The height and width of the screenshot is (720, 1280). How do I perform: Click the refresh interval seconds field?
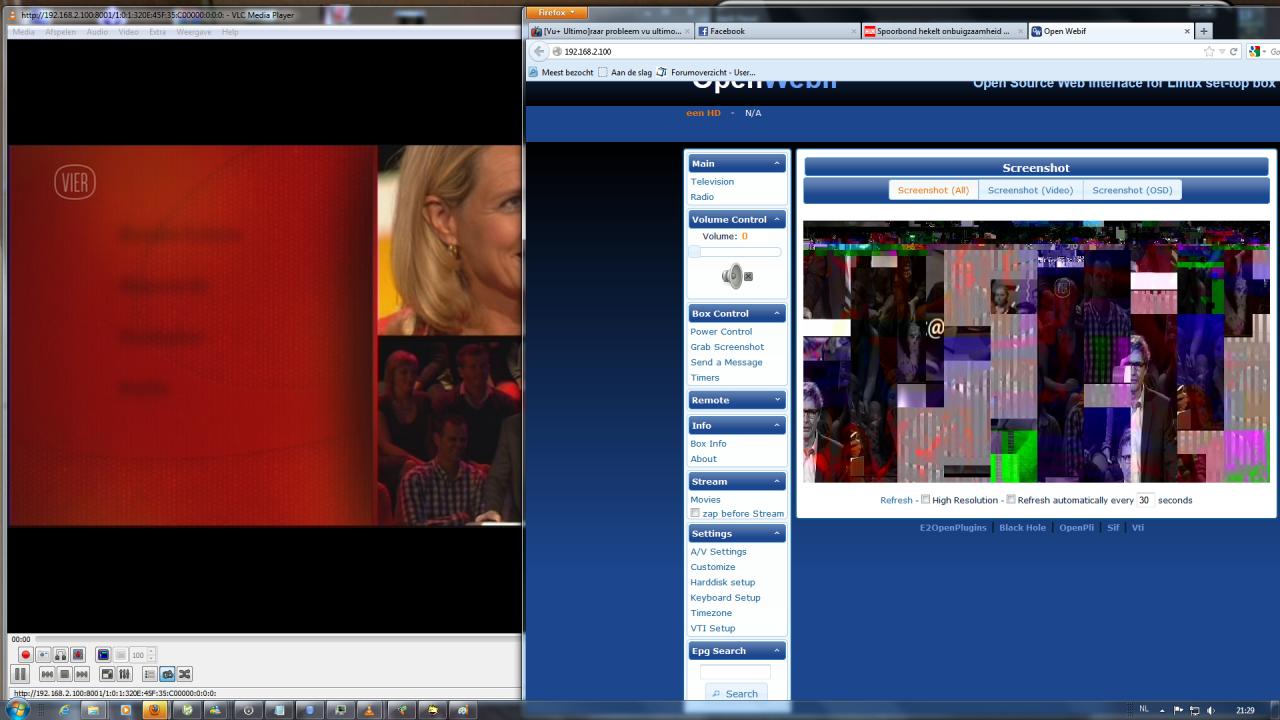[x=1145, y=500]
